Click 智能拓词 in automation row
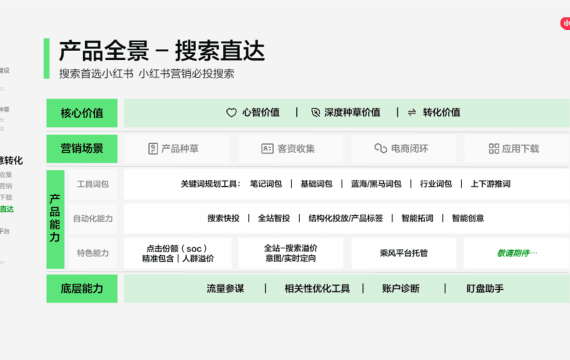 click(x=417, y=218)
